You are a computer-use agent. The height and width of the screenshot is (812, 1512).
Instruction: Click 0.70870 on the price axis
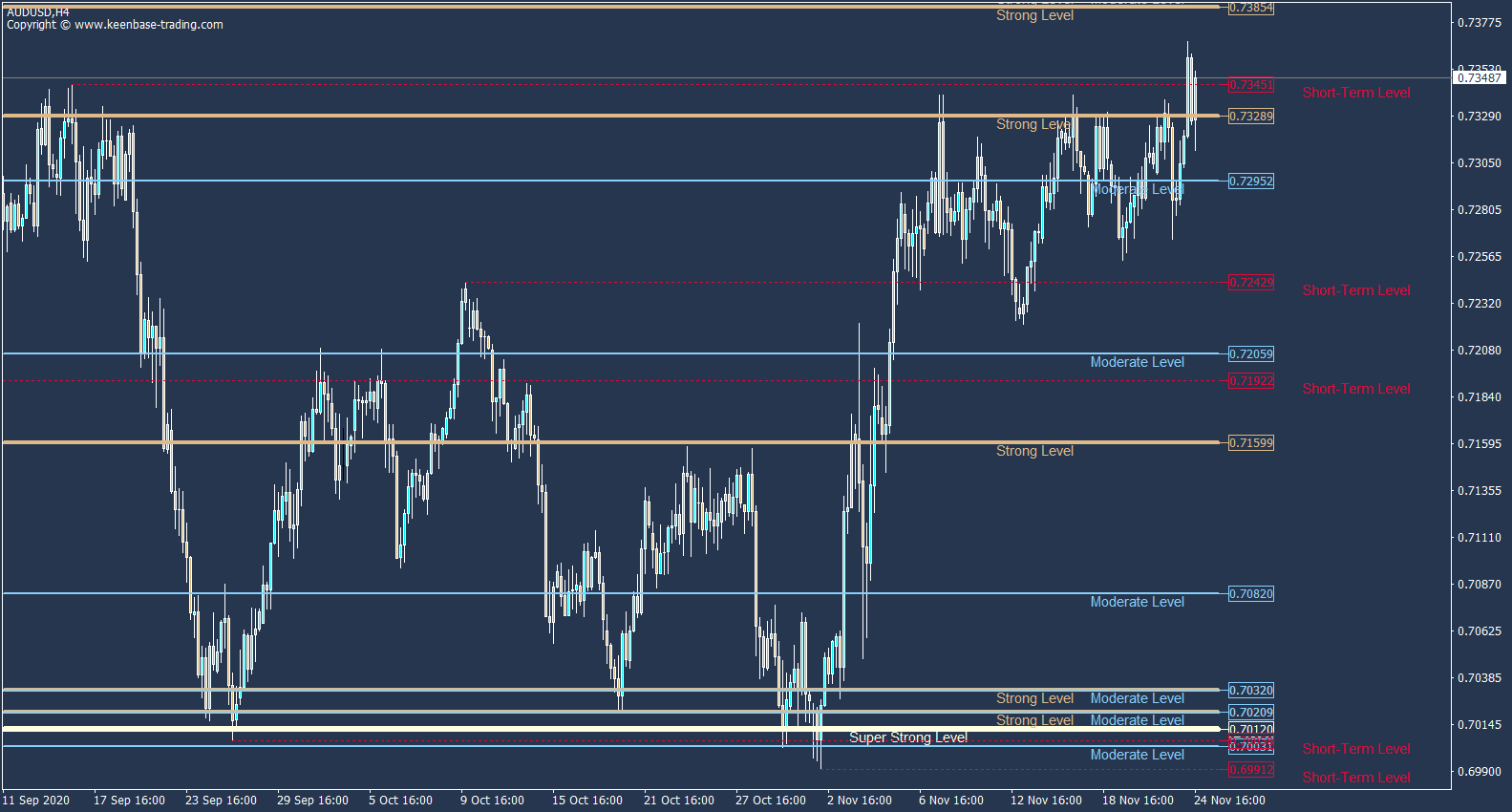[x=1479, y=585]
